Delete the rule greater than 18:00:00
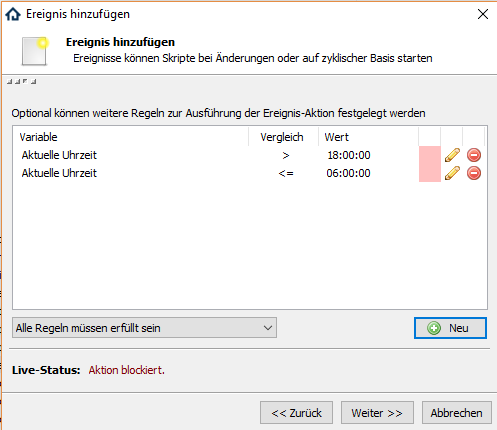The width and height of the screenshot is (497, 430). click(474, 155)
